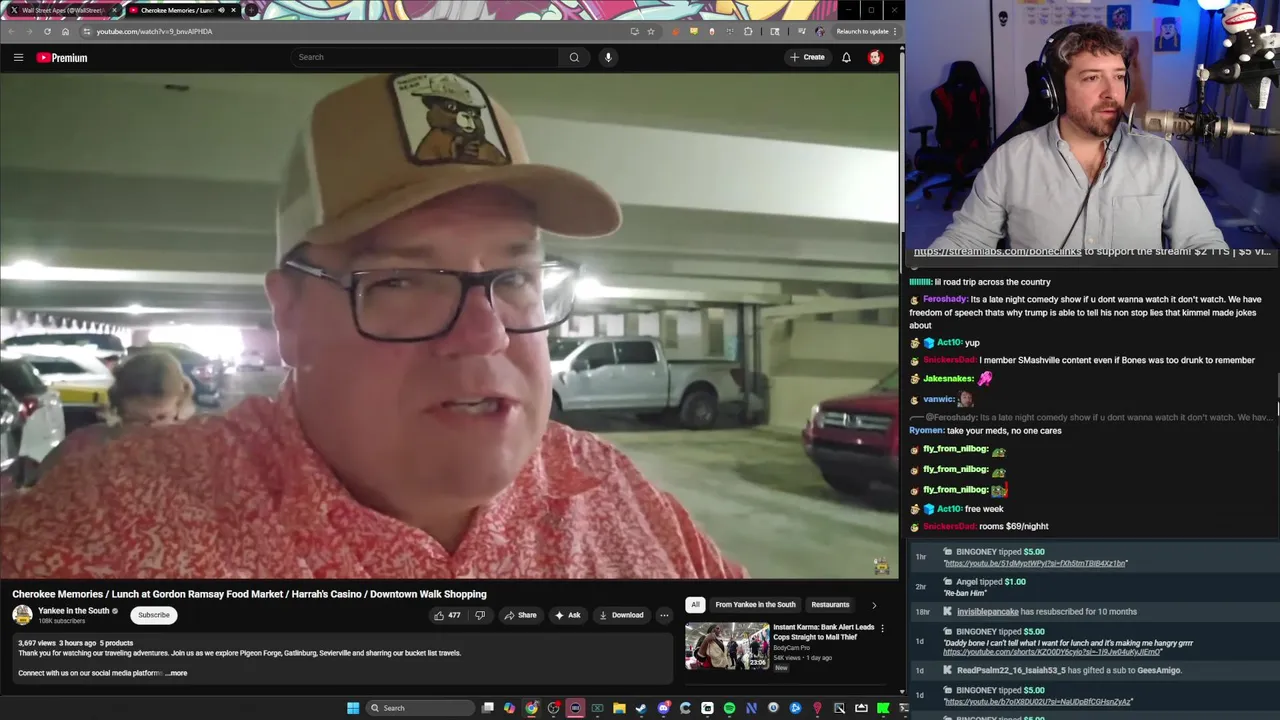Click the YouTube Create button
The image size is (1280, 720).
pyautogui.click(x=808, y=57)
